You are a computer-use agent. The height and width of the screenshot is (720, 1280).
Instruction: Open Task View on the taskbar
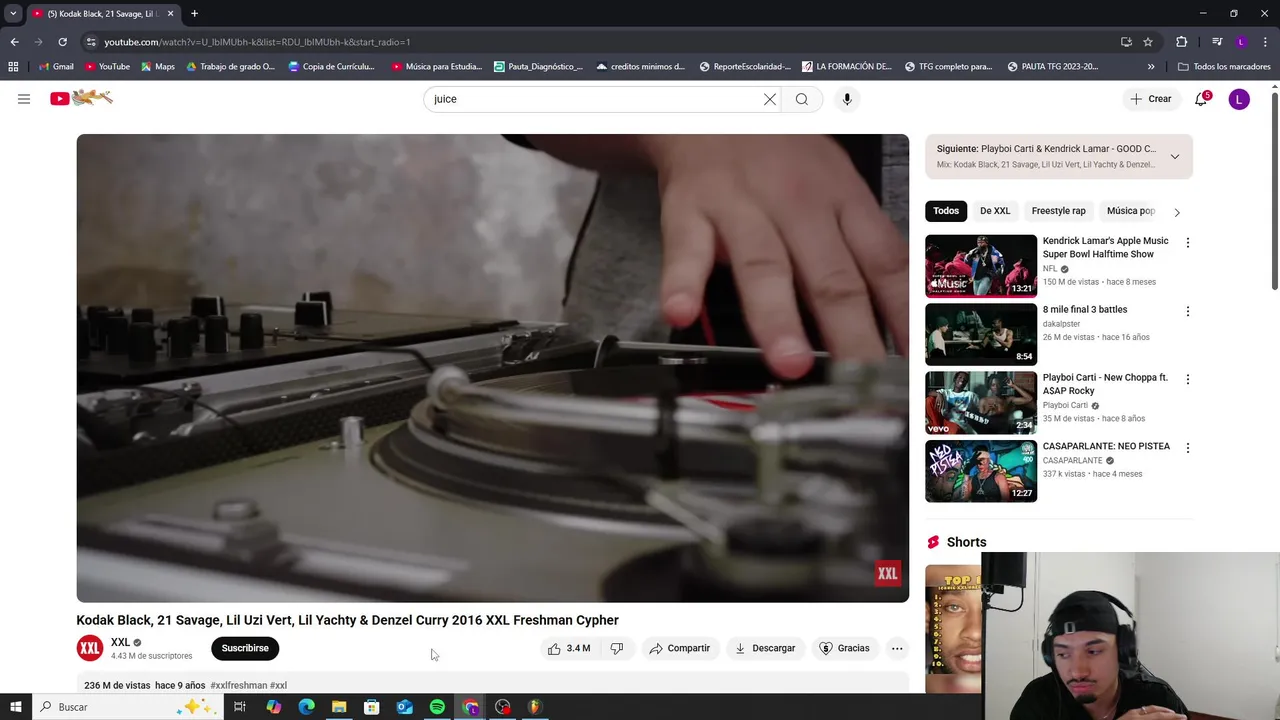coord(240,707)
